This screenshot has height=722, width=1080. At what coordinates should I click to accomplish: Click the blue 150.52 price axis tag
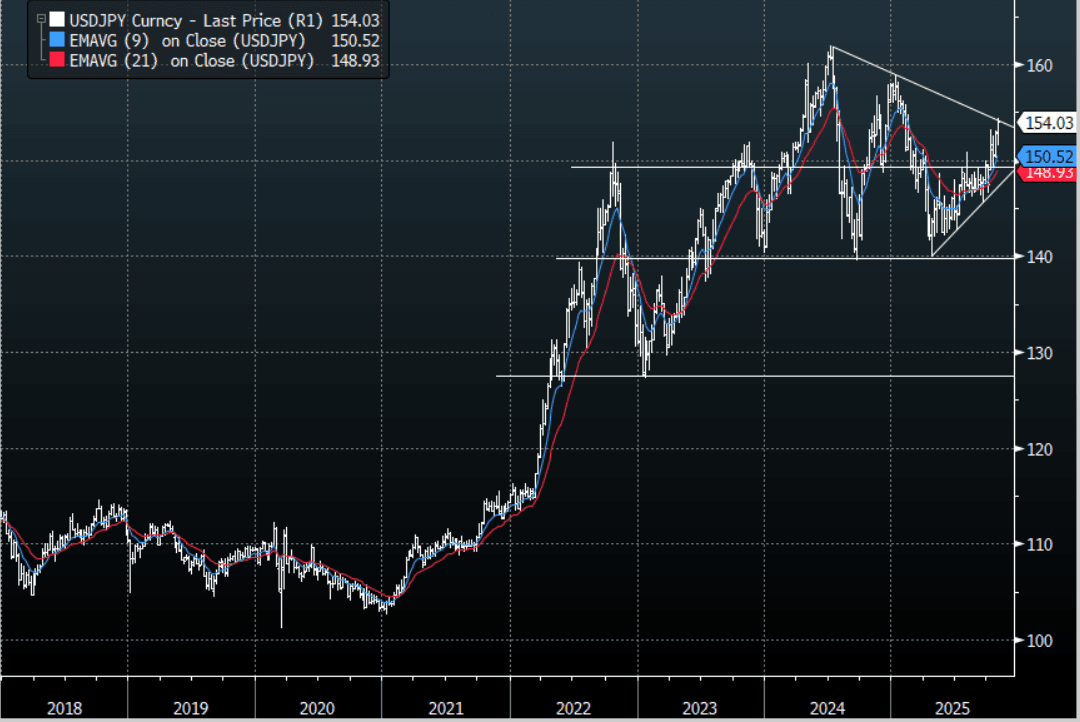[x=1047, y=156]
